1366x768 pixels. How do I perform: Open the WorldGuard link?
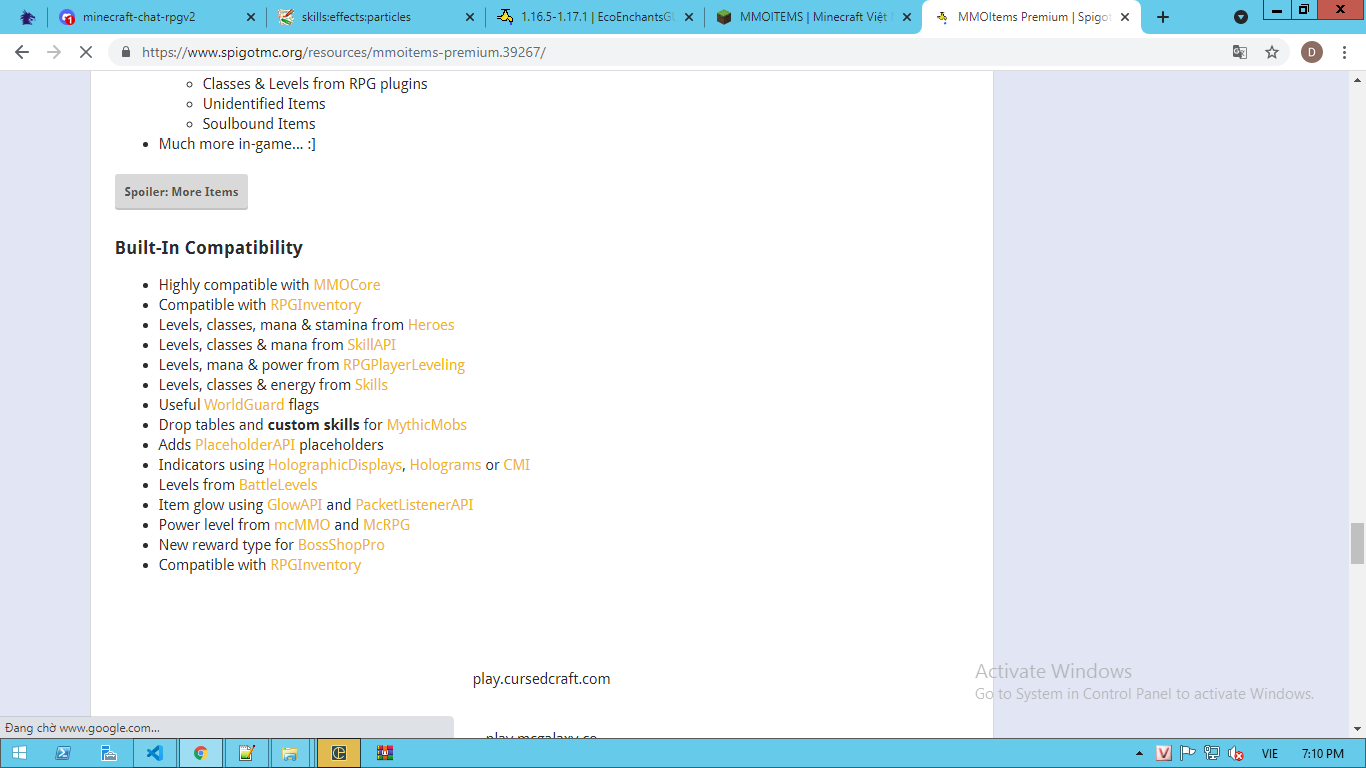tap(244, 405)
